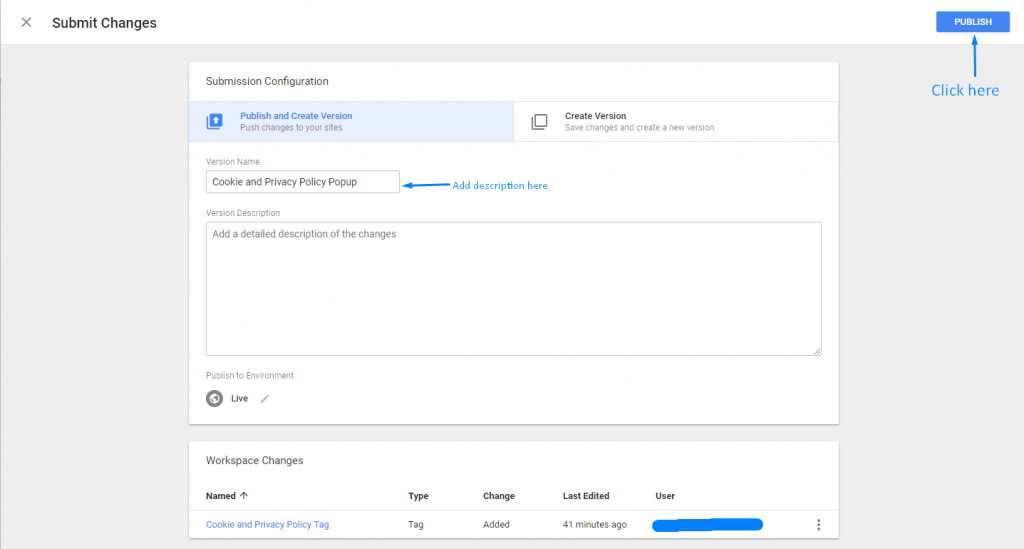The height and width of the screenshot is (549, 1024).
Task: Click the Type column header
Action: [x=418, y=495]
